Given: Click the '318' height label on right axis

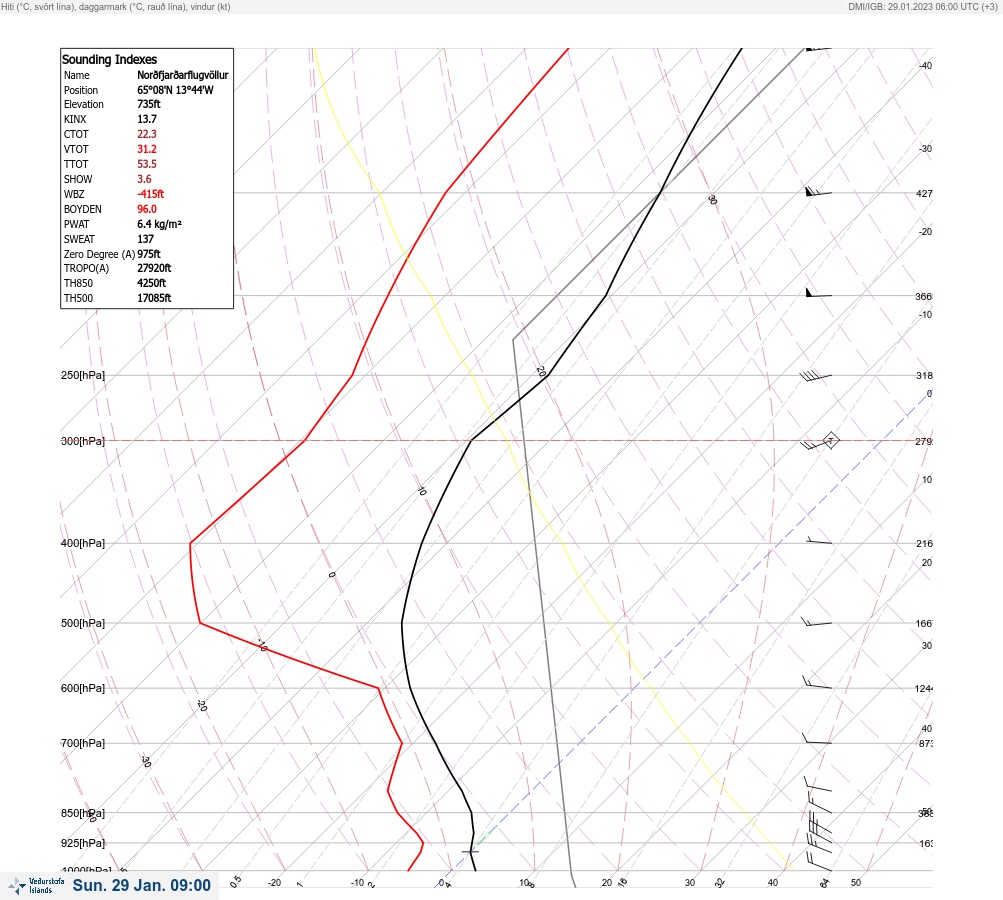Looking at the screenshot, I should pos(924,375).
